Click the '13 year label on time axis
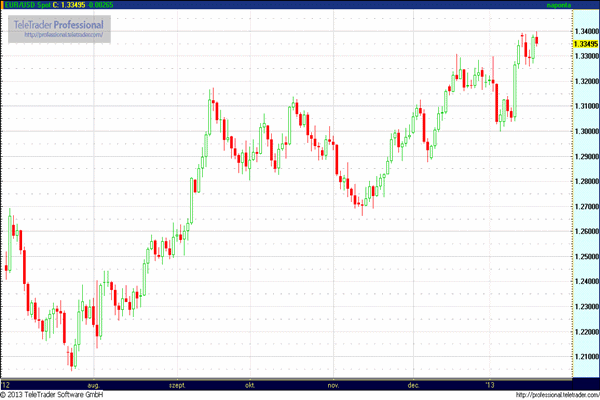Screen dimensions: 600x400 tap(490, 385)
